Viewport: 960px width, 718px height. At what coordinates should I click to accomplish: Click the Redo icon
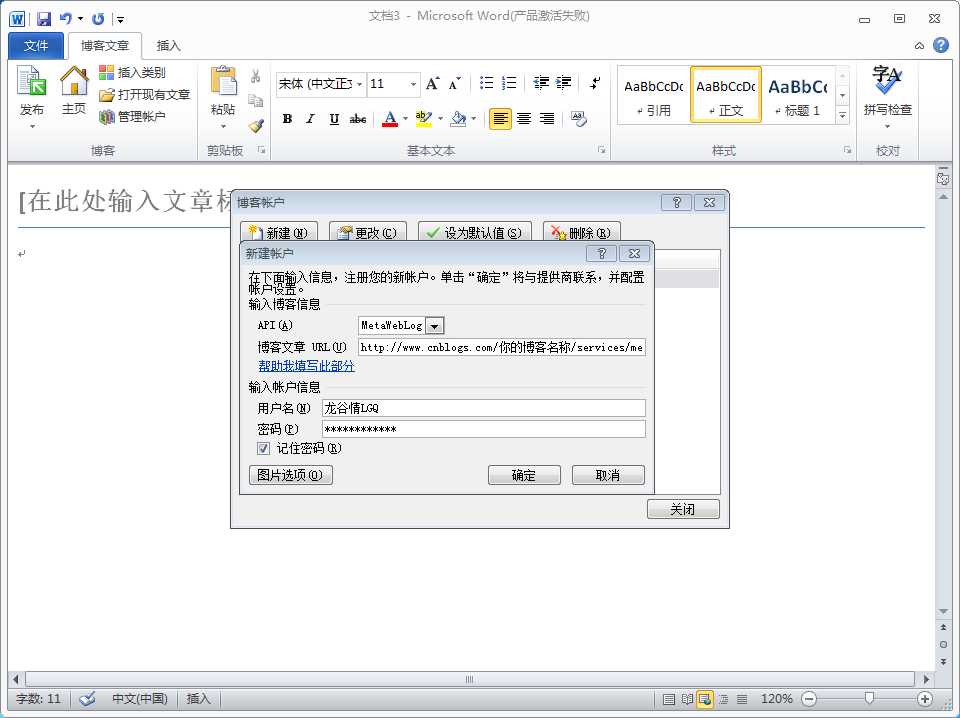coord(98,19)
